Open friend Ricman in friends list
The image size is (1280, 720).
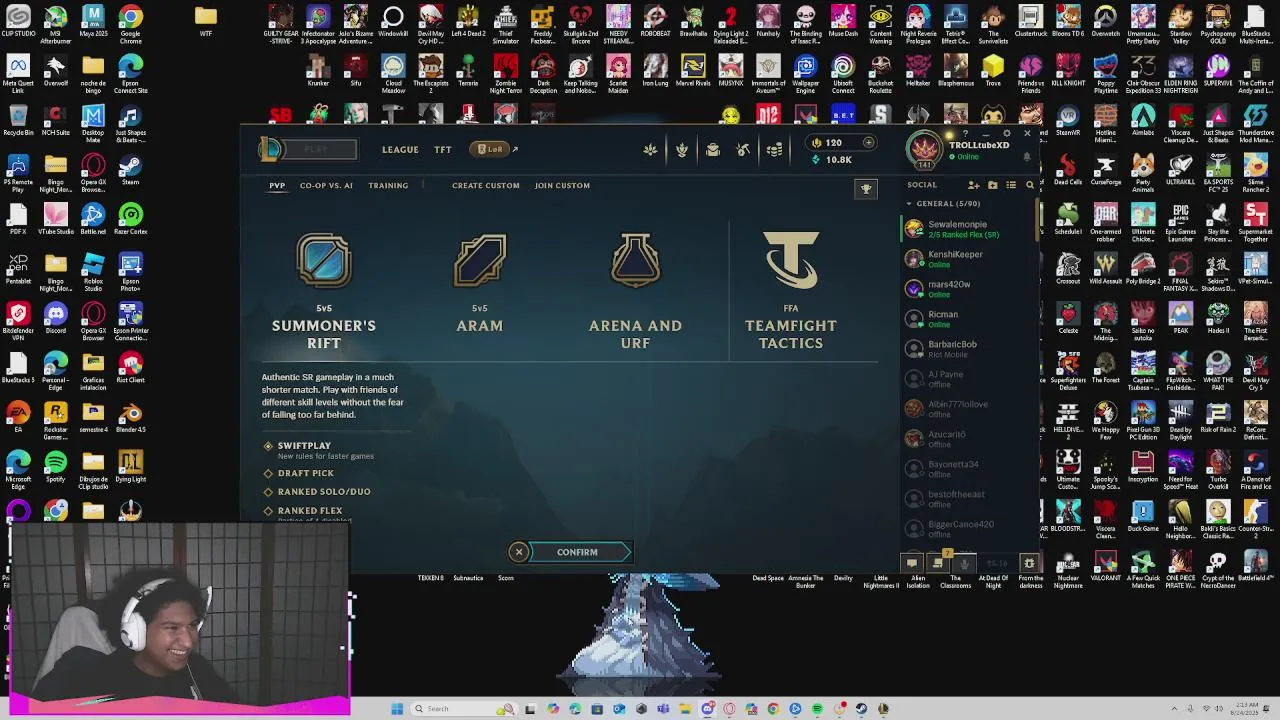point(968,319)
